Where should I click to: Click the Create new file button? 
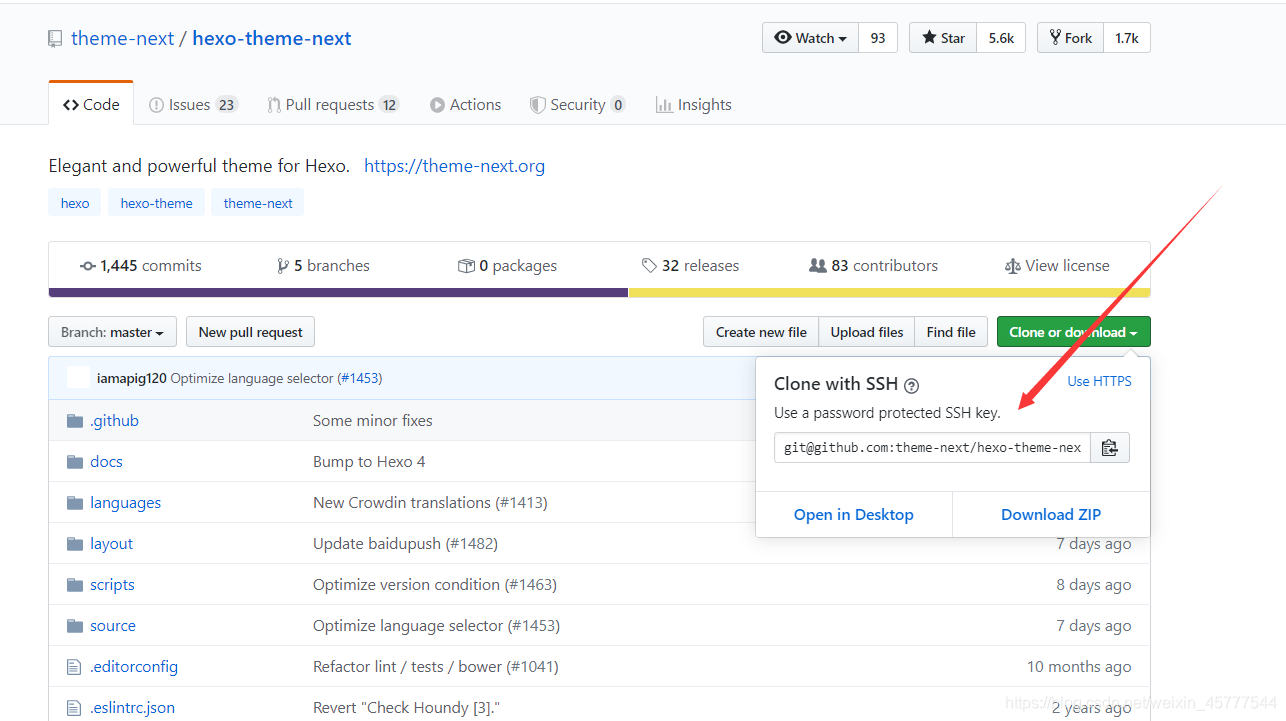coord(761,332)
